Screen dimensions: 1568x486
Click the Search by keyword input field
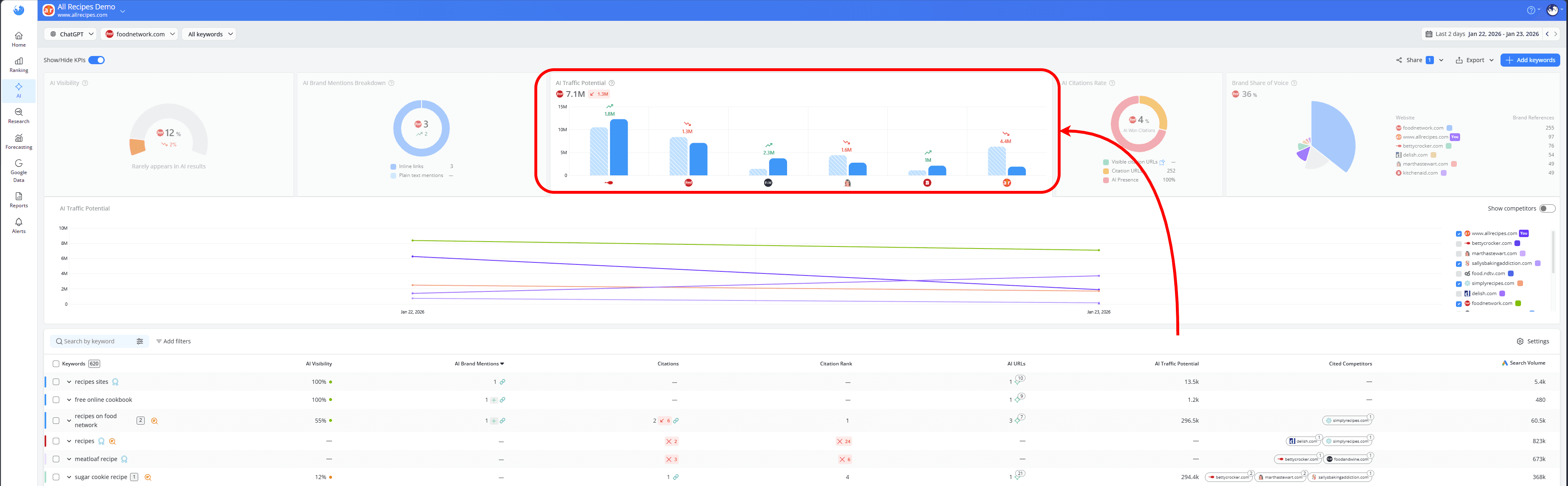click(91, 341)
